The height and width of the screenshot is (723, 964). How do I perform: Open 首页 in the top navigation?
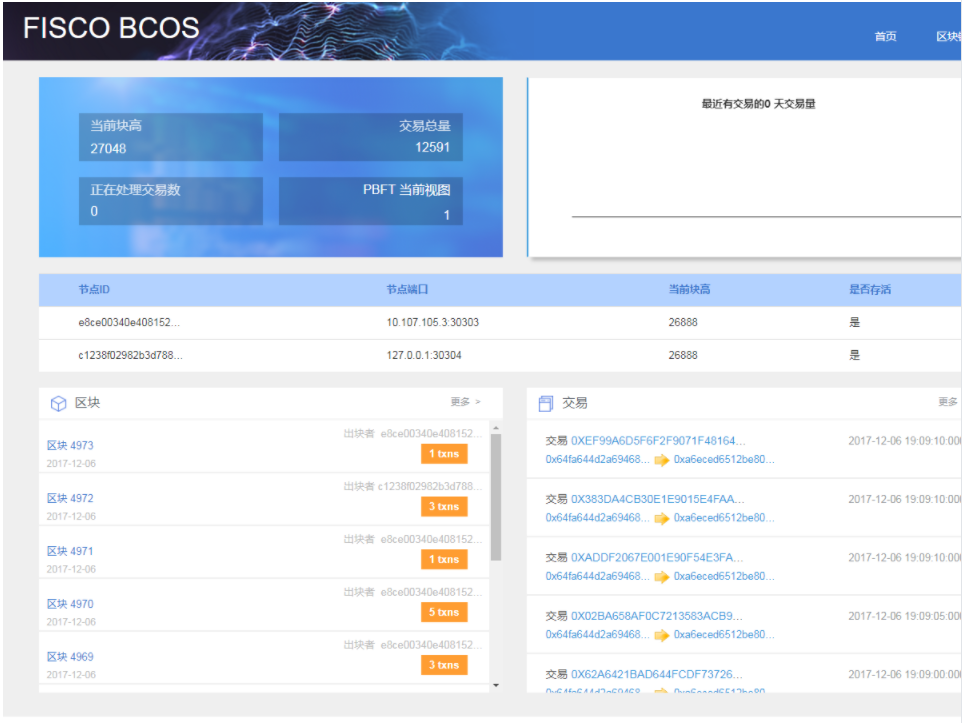click(x=884, y=35)
